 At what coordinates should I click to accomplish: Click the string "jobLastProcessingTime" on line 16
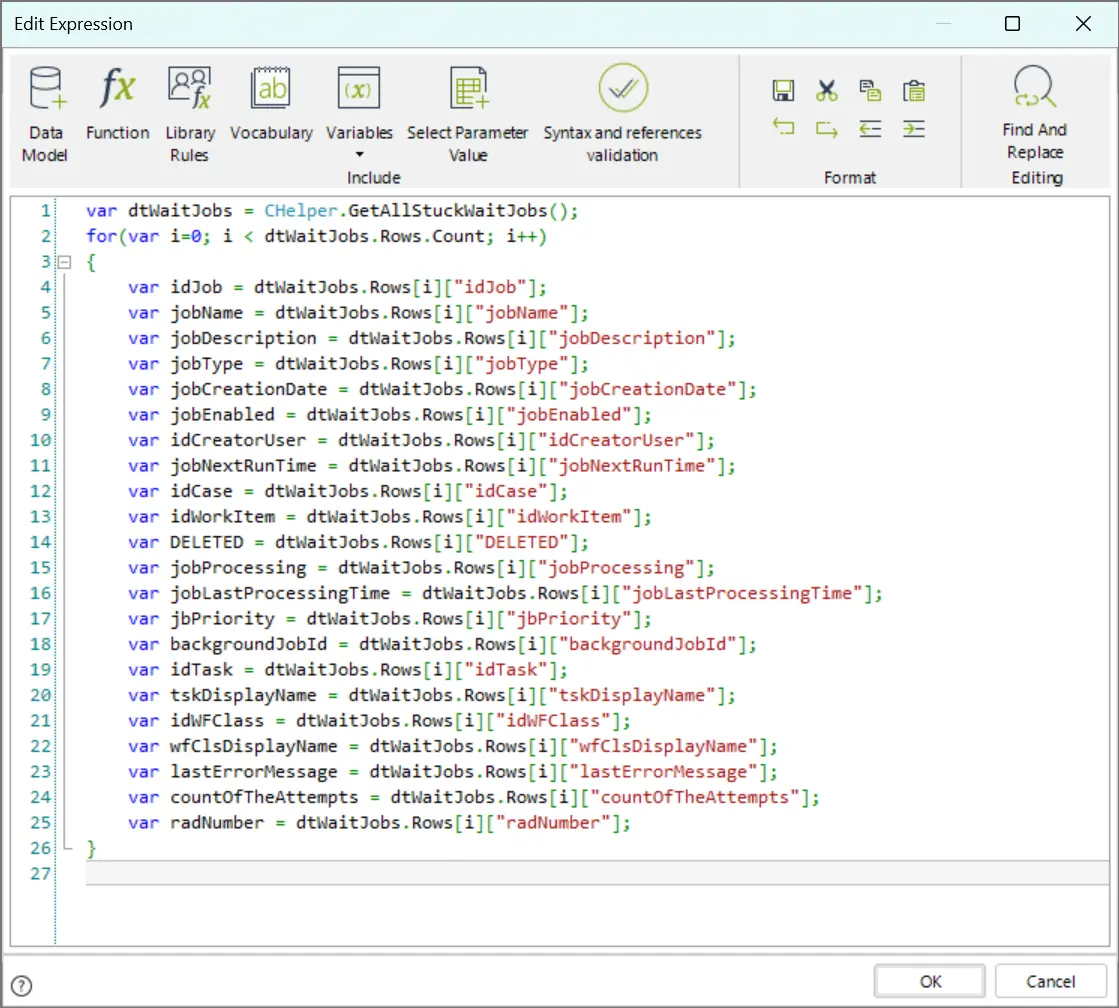coord(742,593)
